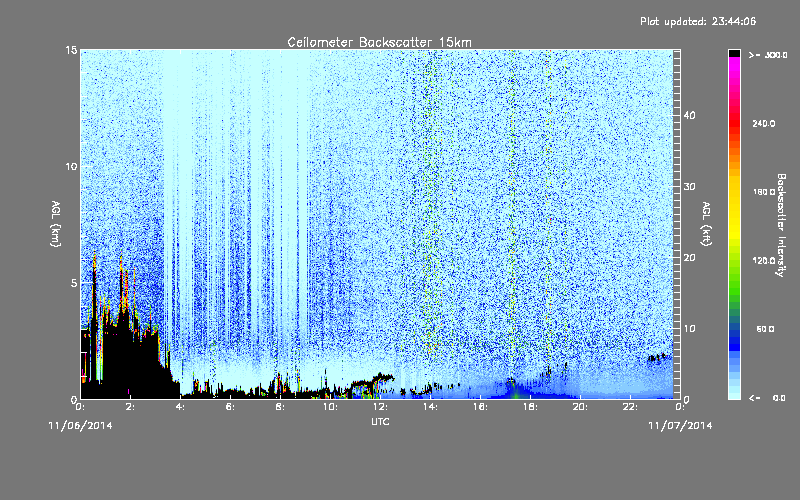Click the colorbar minimum label '<= 0.0'

click(x=767, y=398)
